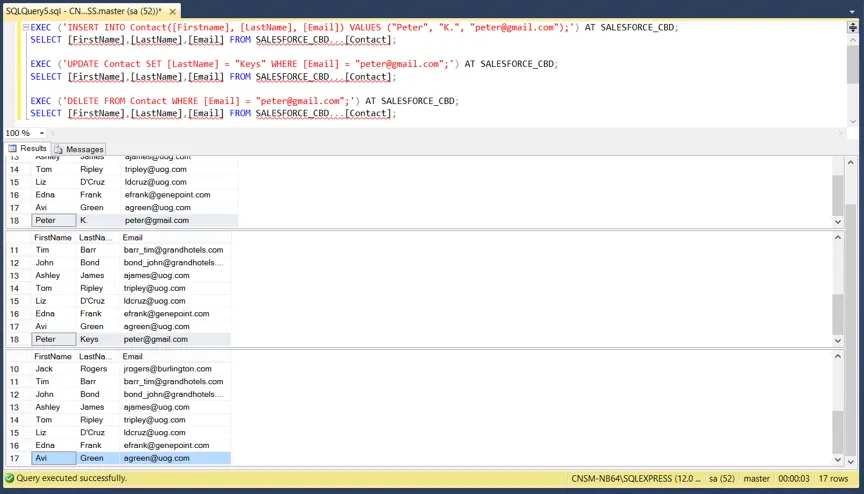
Task: Click the editor horizontal scrollbar left arrow
Action: coord(53,133)
